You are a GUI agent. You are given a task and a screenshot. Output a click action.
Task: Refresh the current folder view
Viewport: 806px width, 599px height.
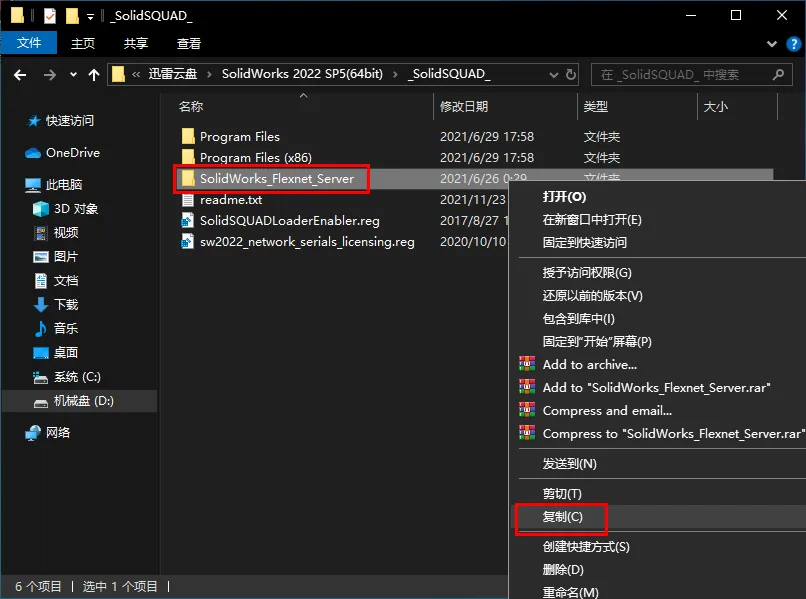coord(571,75)
